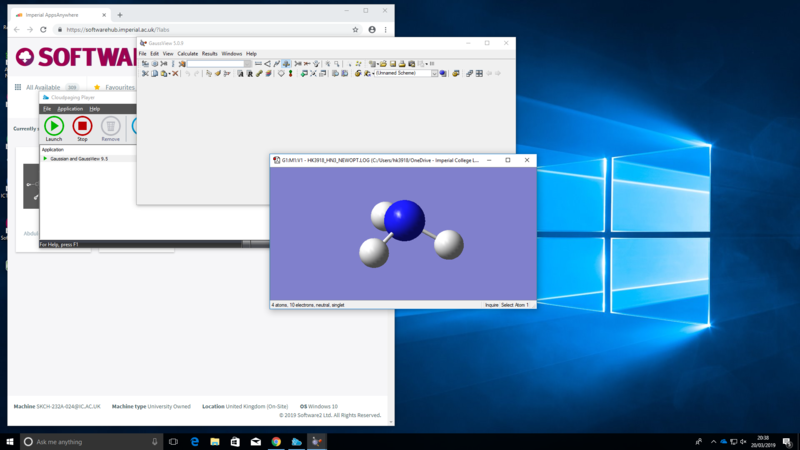Bookmark this page with the star icon

click(355, 30)
